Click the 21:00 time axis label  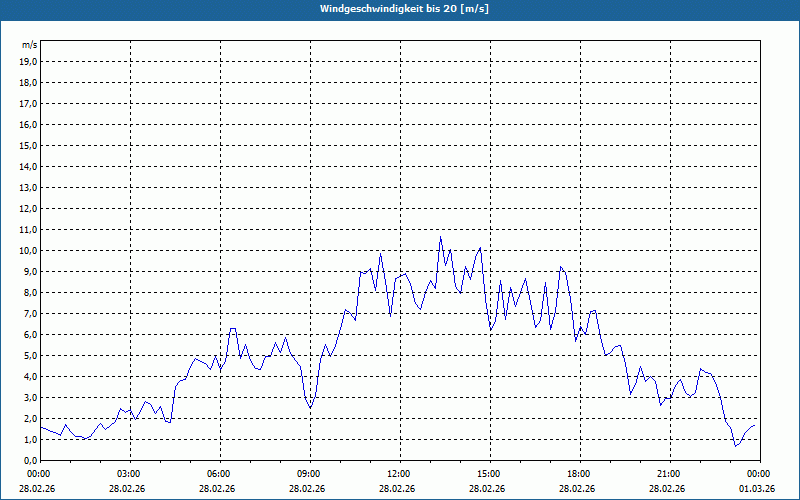click(x=668, y=474)
